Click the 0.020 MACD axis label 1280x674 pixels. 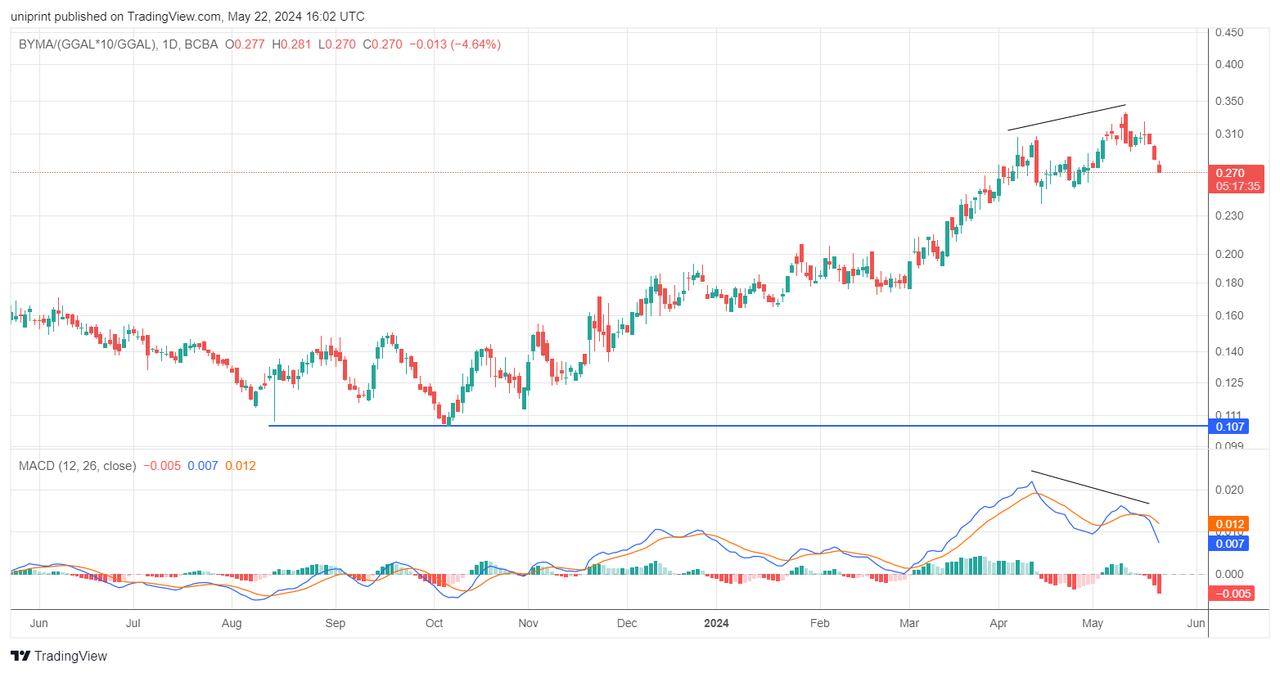[1229, 490]
